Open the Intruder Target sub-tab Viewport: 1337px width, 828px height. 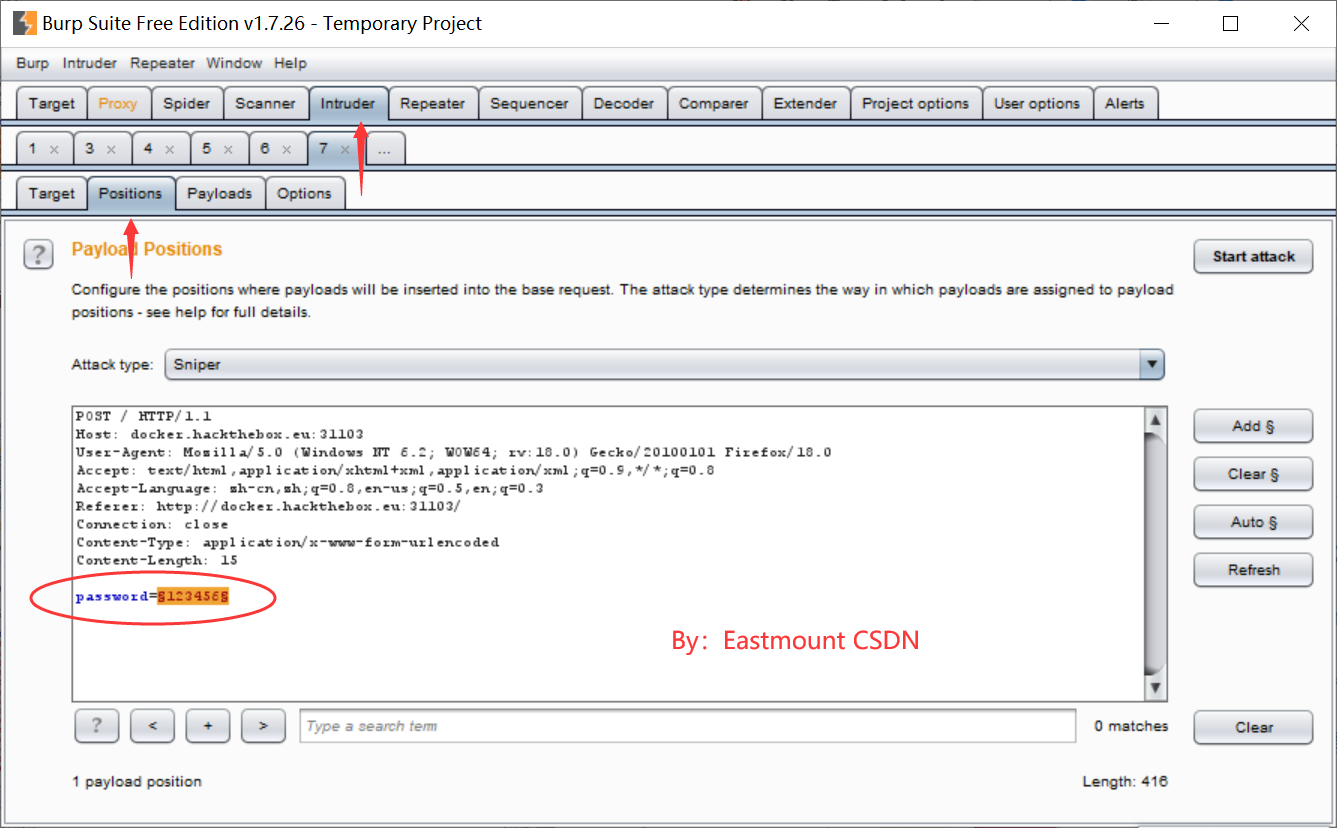51,194
